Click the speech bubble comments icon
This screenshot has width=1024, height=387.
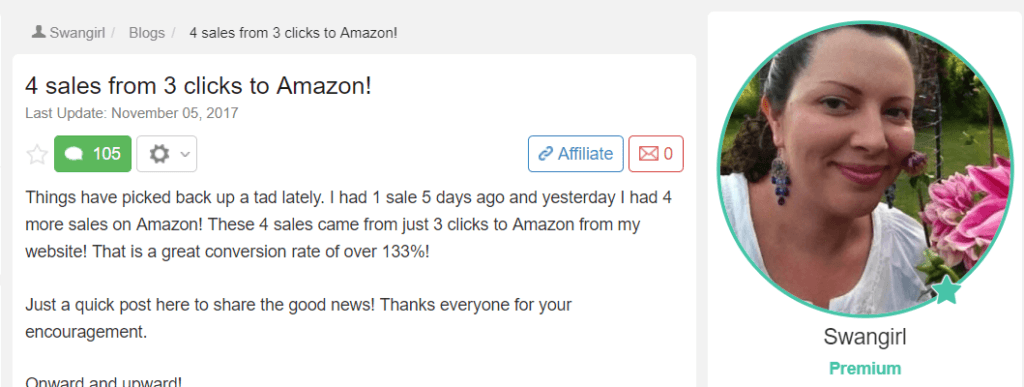pos(74,155)
